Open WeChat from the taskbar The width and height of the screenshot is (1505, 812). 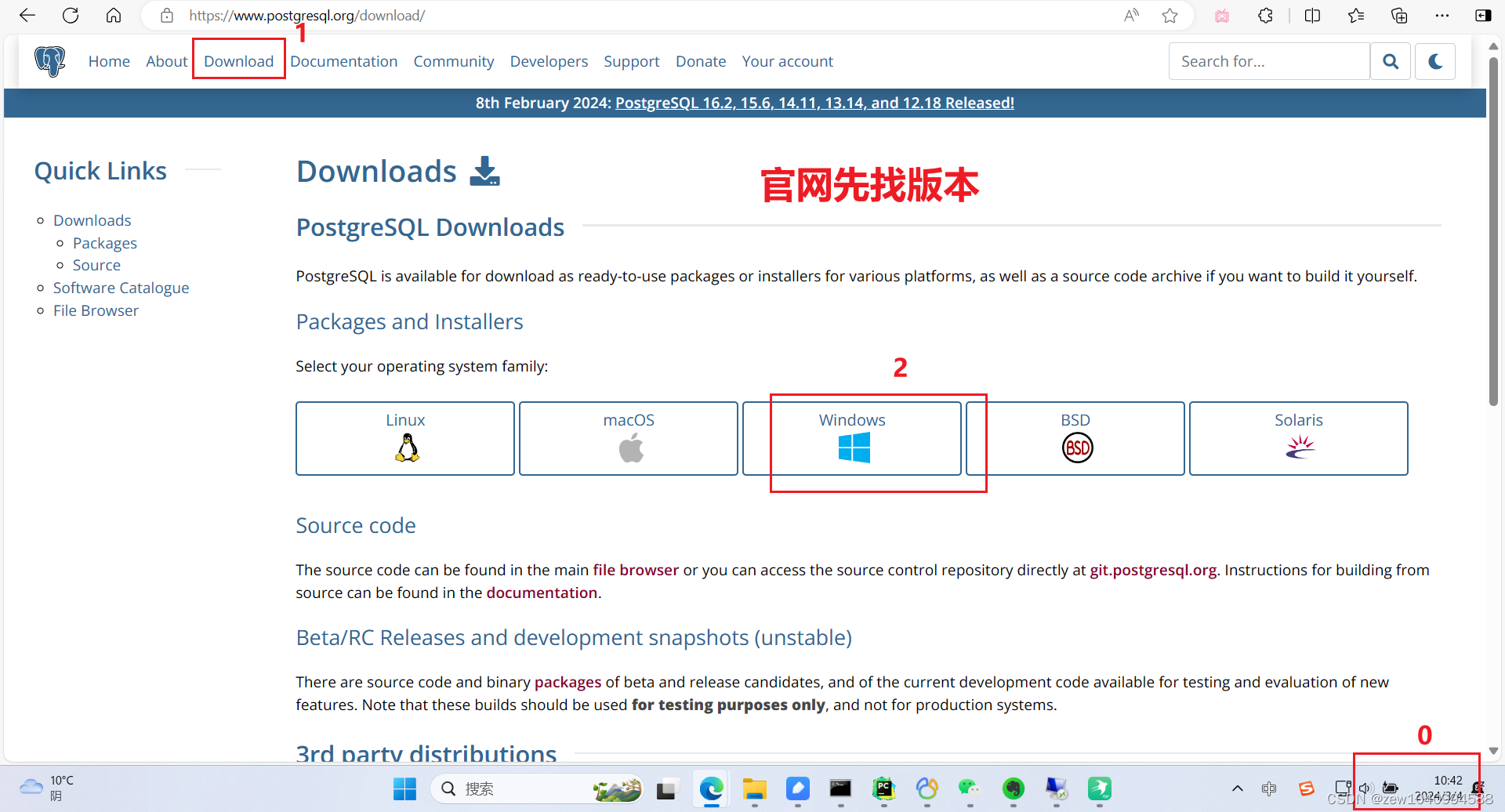point(970,789)
